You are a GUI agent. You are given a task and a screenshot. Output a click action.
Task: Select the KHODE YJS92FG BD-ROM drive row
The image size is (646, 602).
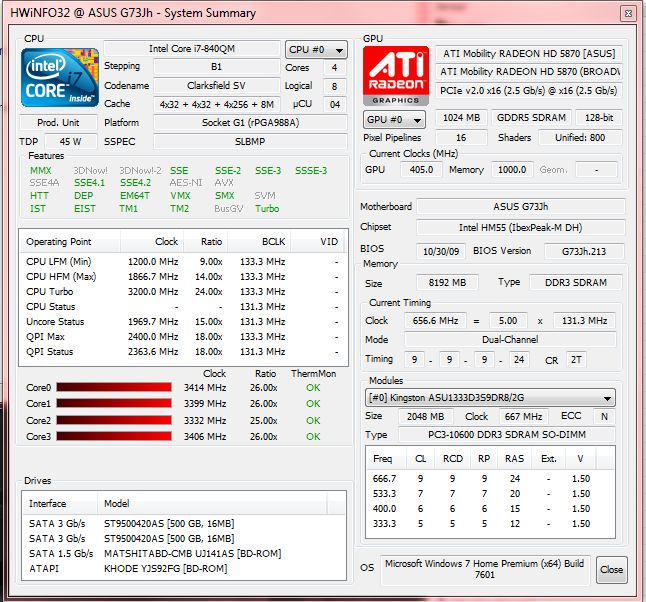pyautogui.click(x=184, y=569)
